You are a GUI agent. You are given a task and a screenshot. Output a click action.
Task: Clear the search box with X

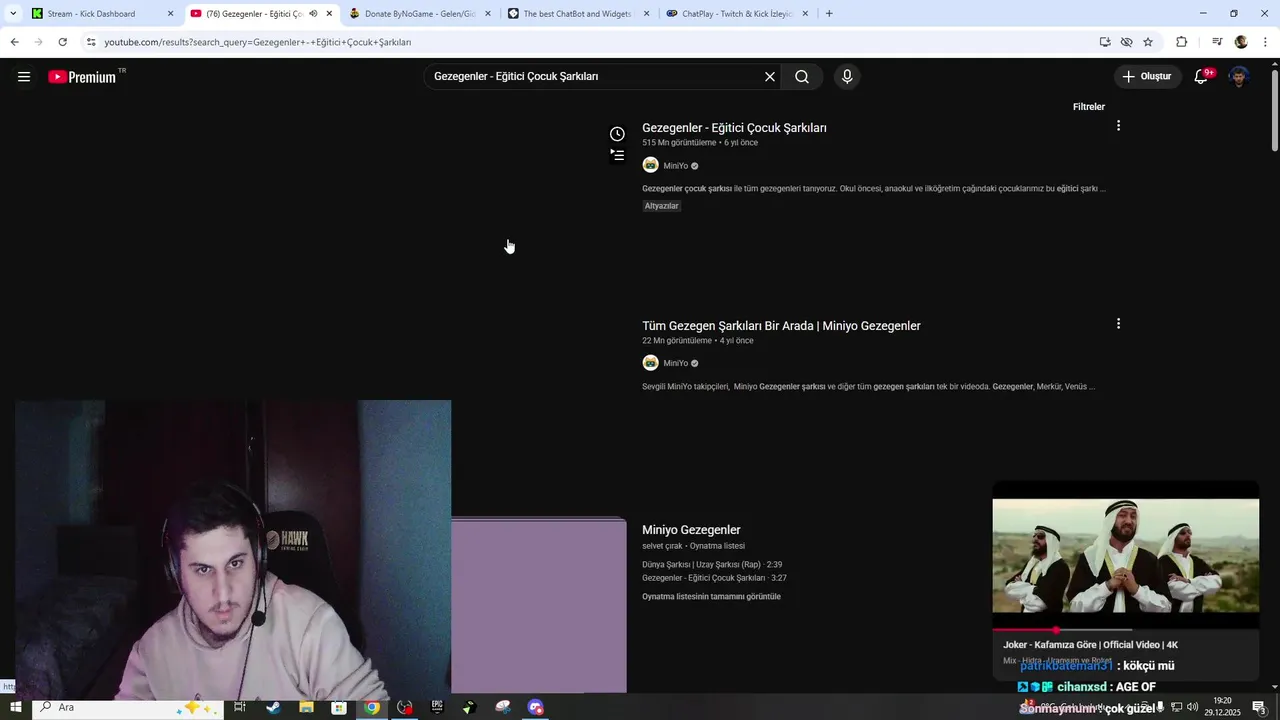770,77
